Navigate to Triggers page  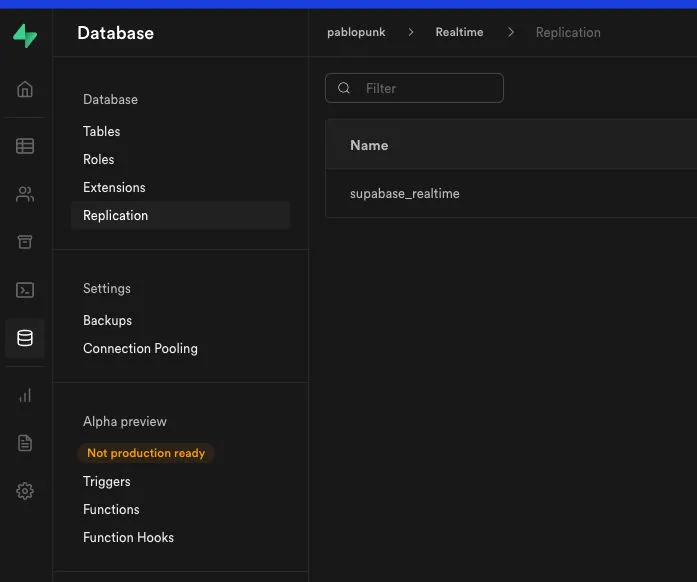pyautogui.click(x=106, y=481)
